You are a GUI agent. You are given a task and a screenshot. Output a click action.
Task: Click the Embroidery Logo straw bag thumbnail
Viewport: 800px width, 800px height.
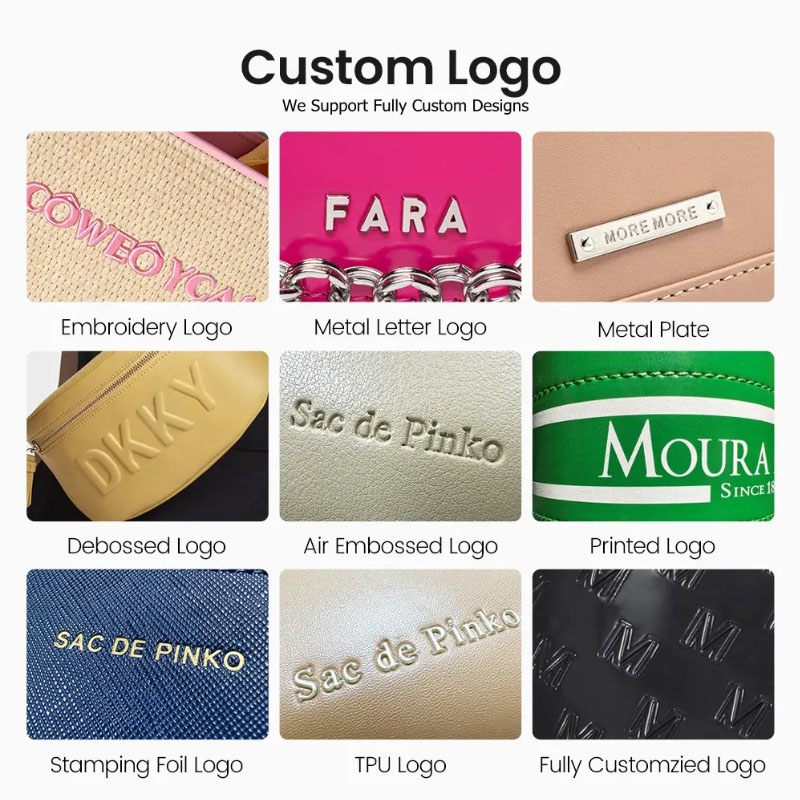(147, 217)
